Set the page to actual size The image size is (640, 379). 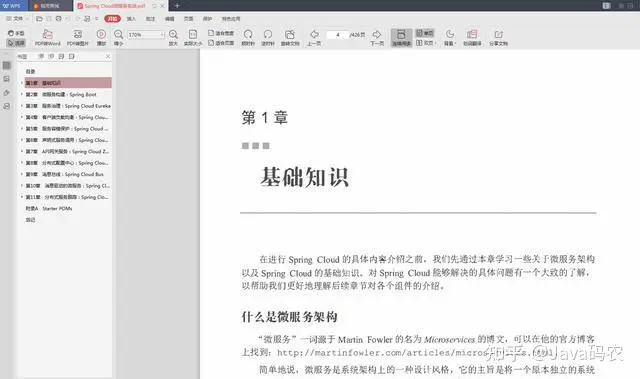coord(193,38)
